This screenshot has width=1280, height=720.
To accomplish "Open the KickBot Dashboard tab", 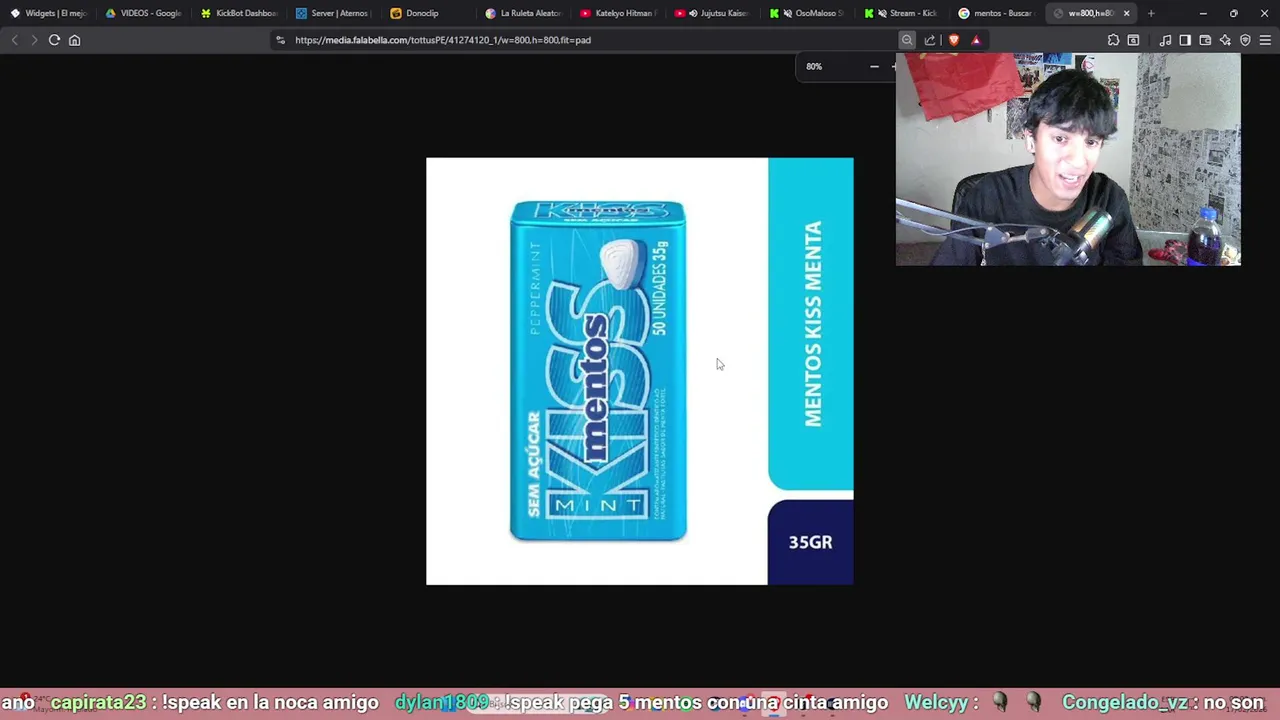I will (238, 13).
